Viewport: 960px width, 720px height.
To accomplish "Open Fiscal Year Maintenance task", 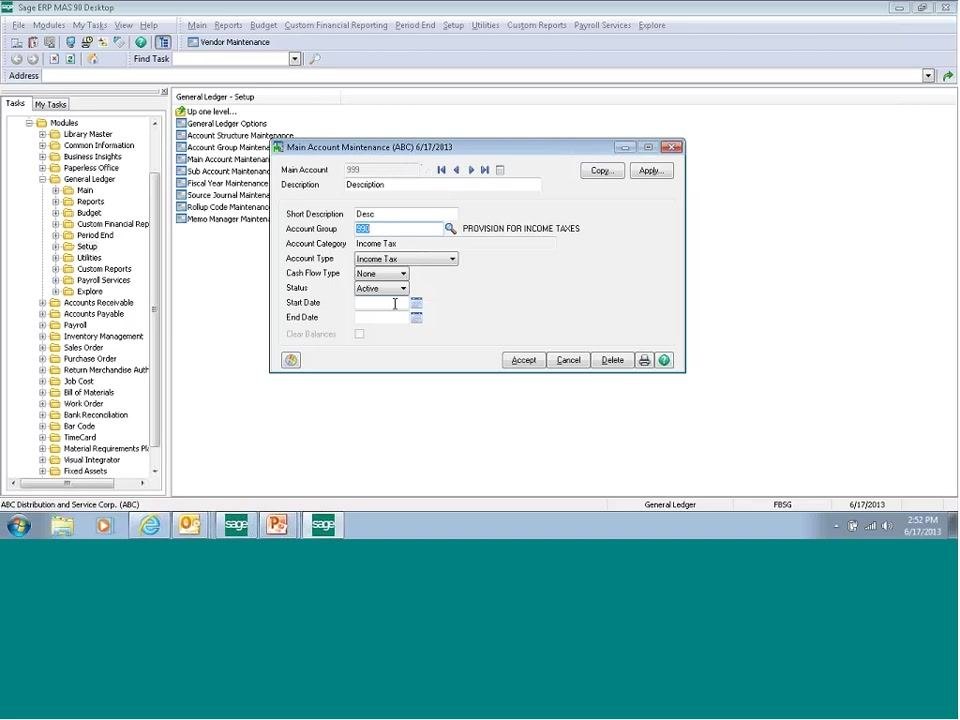I will click(x=228, y=183).
